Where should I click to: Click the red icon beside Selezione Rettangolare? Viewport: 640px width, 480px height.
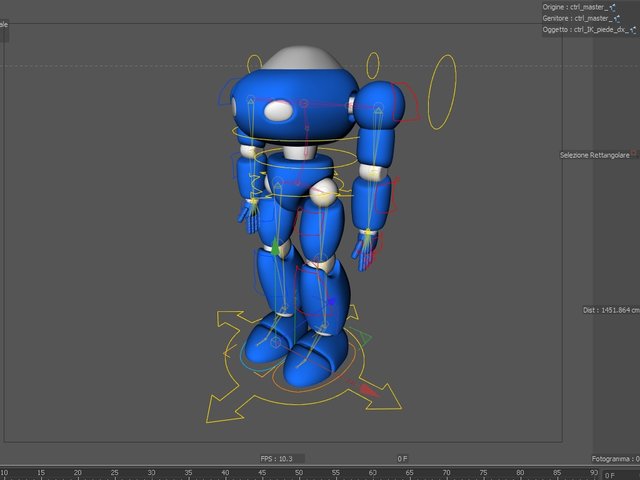click(x=634, y=153)
